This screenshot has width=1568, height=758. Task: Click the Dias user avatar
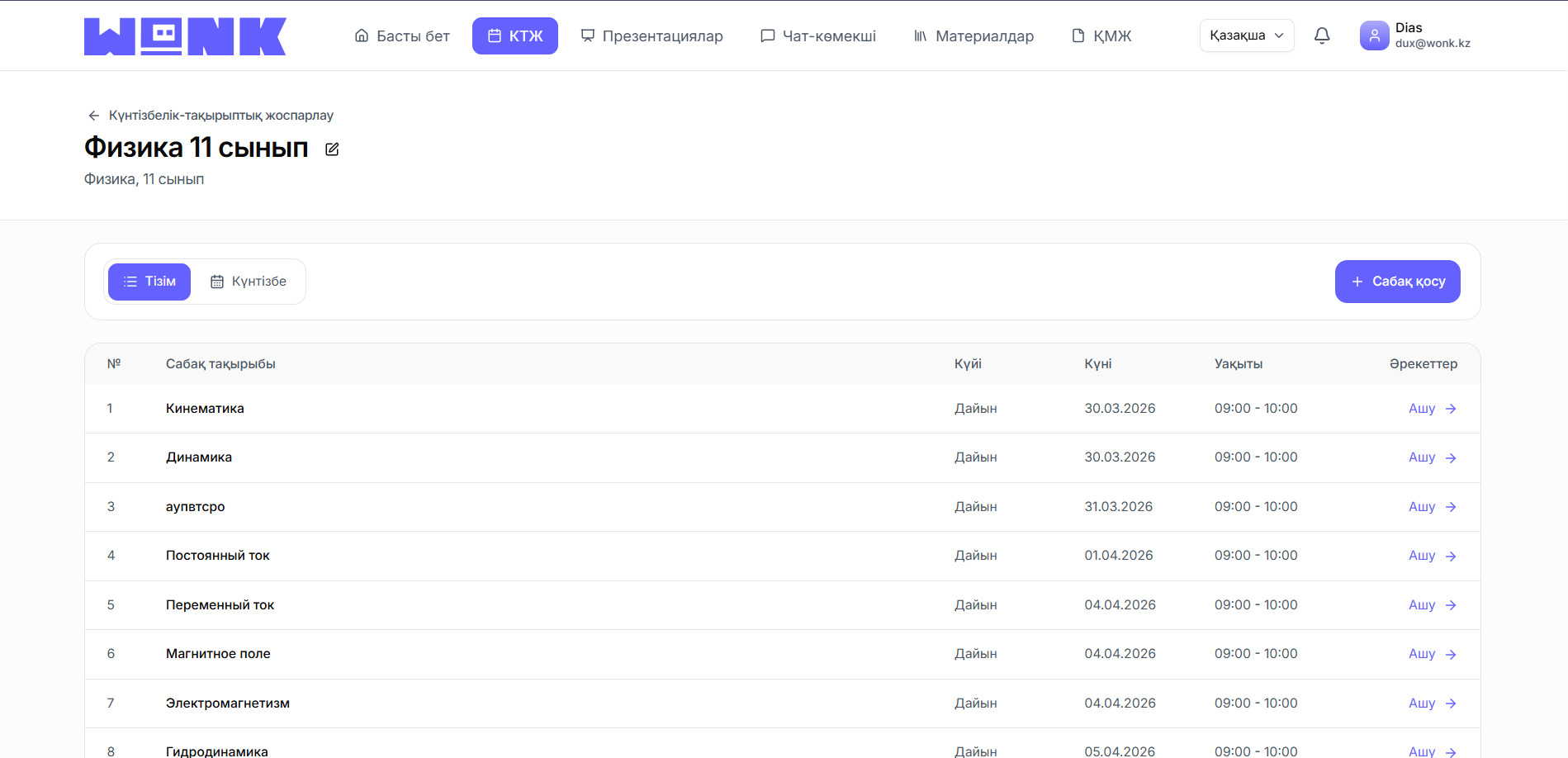[1374, 36]
